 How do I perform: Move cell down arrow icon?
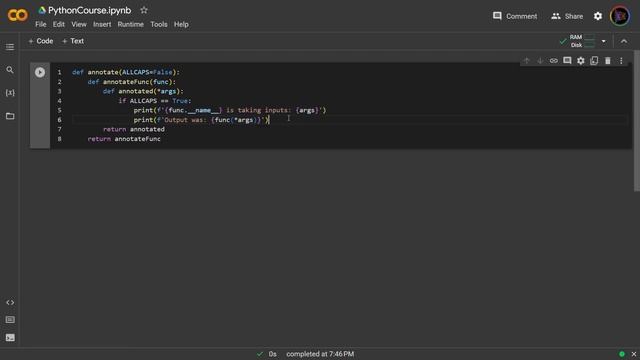point(540,61)
